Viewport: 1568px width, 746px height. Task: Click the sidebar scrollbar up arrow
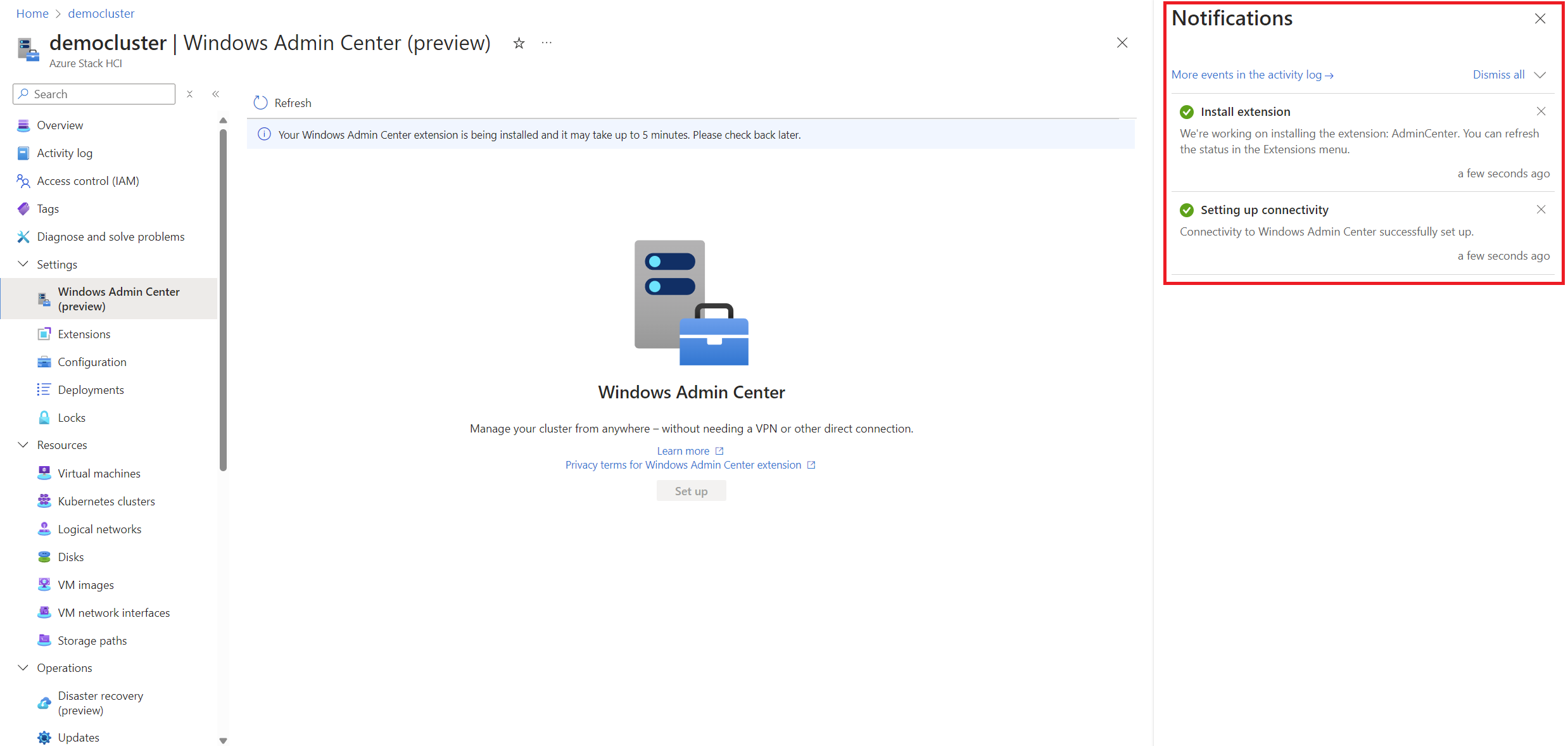point(223,120)
